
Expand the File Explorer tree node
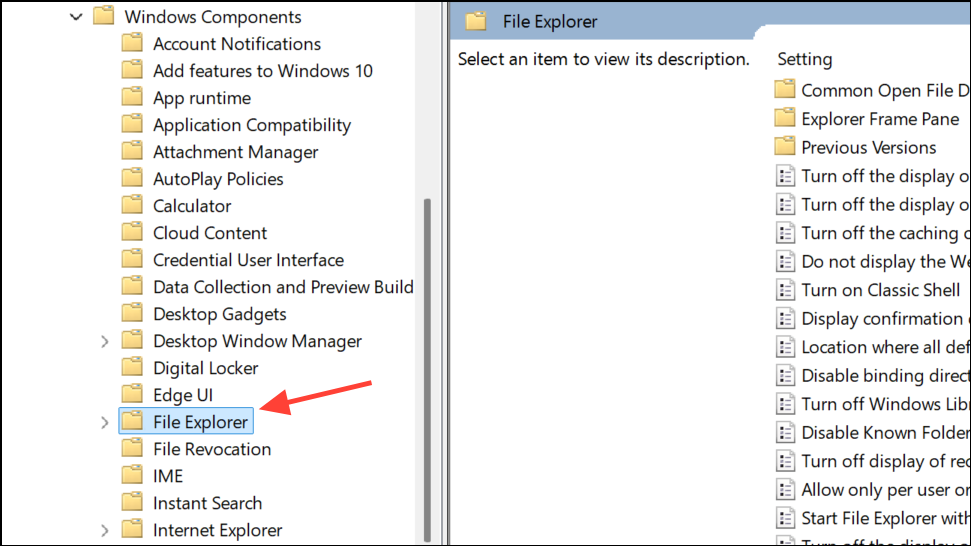(105, 422)
